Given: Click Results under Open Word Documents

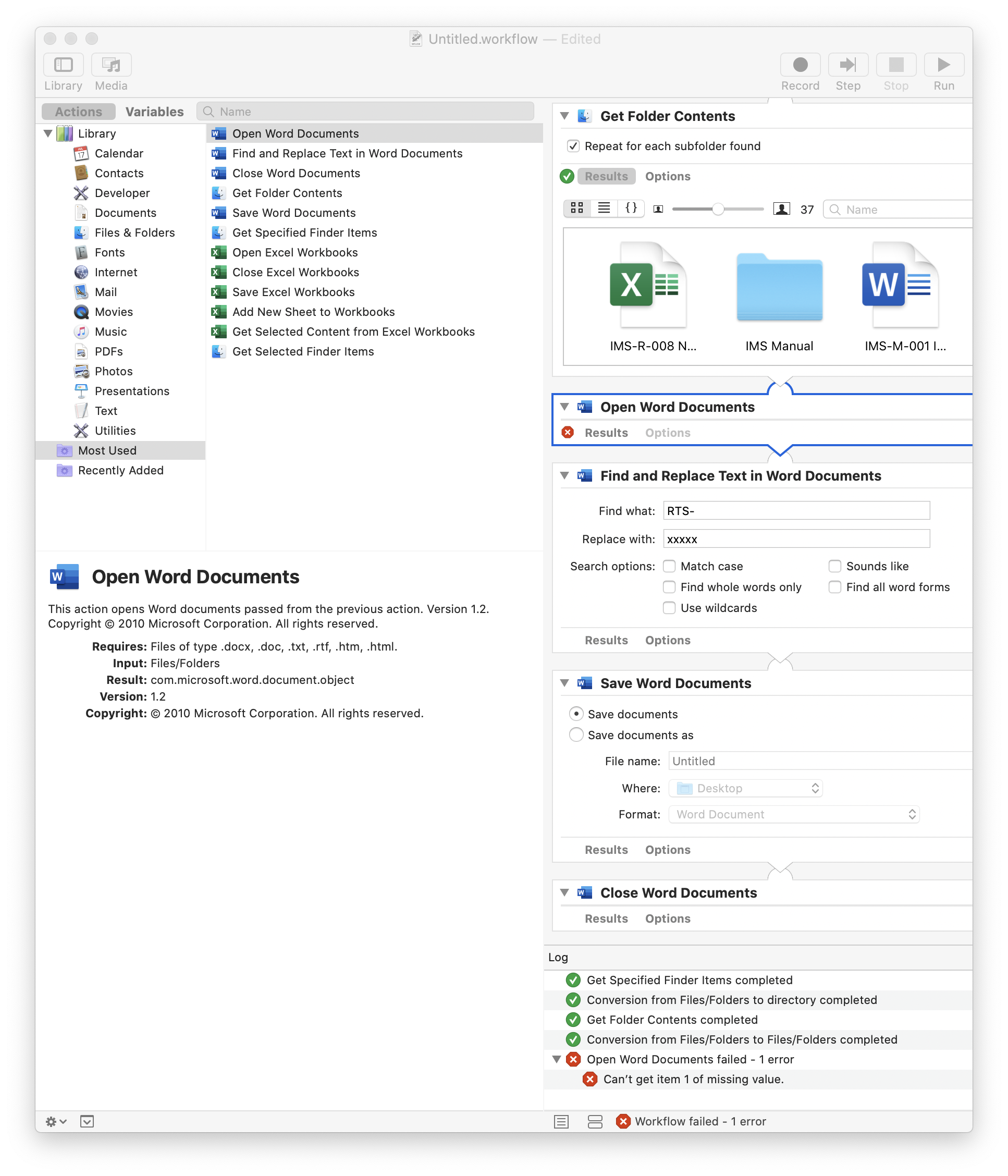Looking at the screenshot, I should (606, 433).
